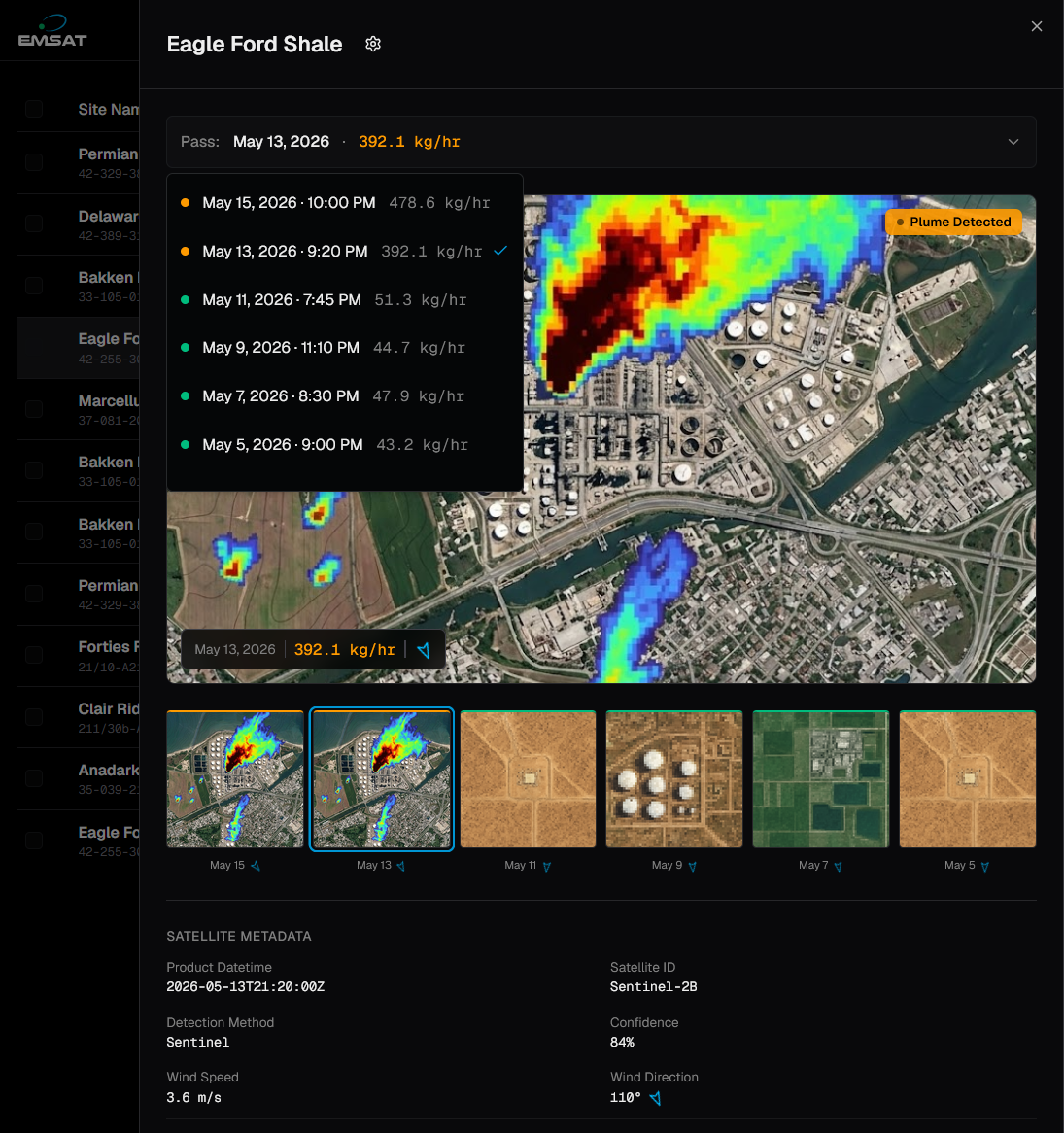Choose the May 11, 2026 7:45 PM pass
This screenshot has height=1133, width=1064.
(345, 300)
